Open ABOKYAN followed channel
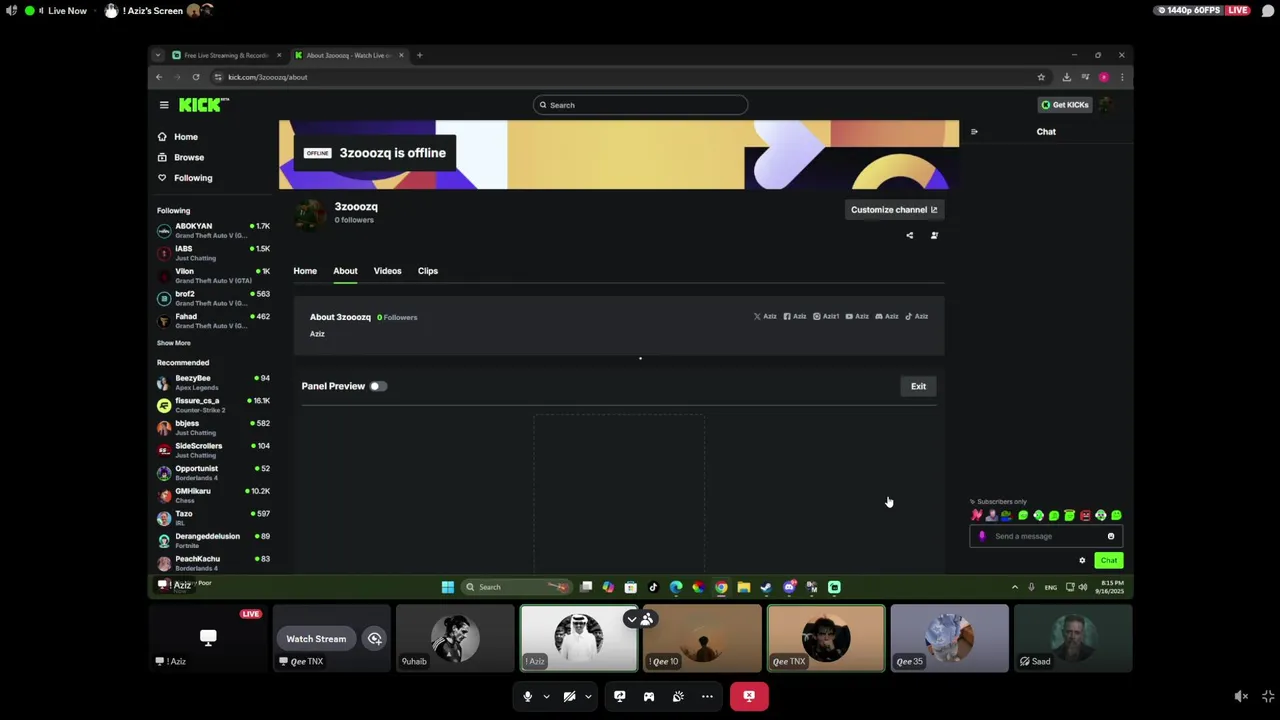Screen dimensions: 1280x720 click(213, 231)
